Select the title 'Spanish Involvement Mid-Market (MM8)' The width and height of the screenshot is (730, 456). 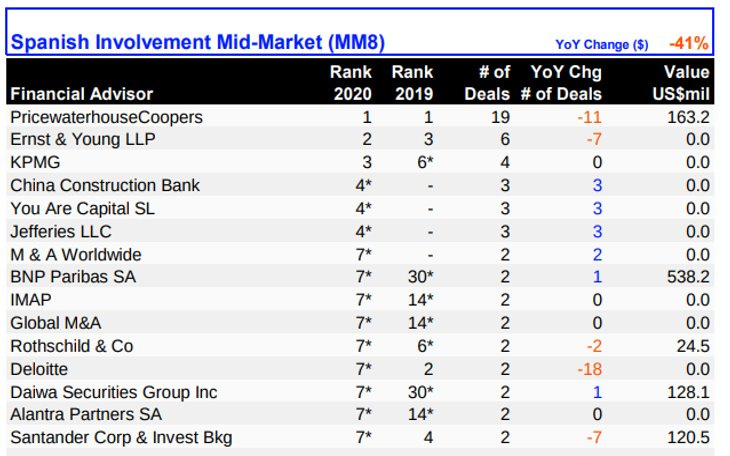click(x=198, y=42)
